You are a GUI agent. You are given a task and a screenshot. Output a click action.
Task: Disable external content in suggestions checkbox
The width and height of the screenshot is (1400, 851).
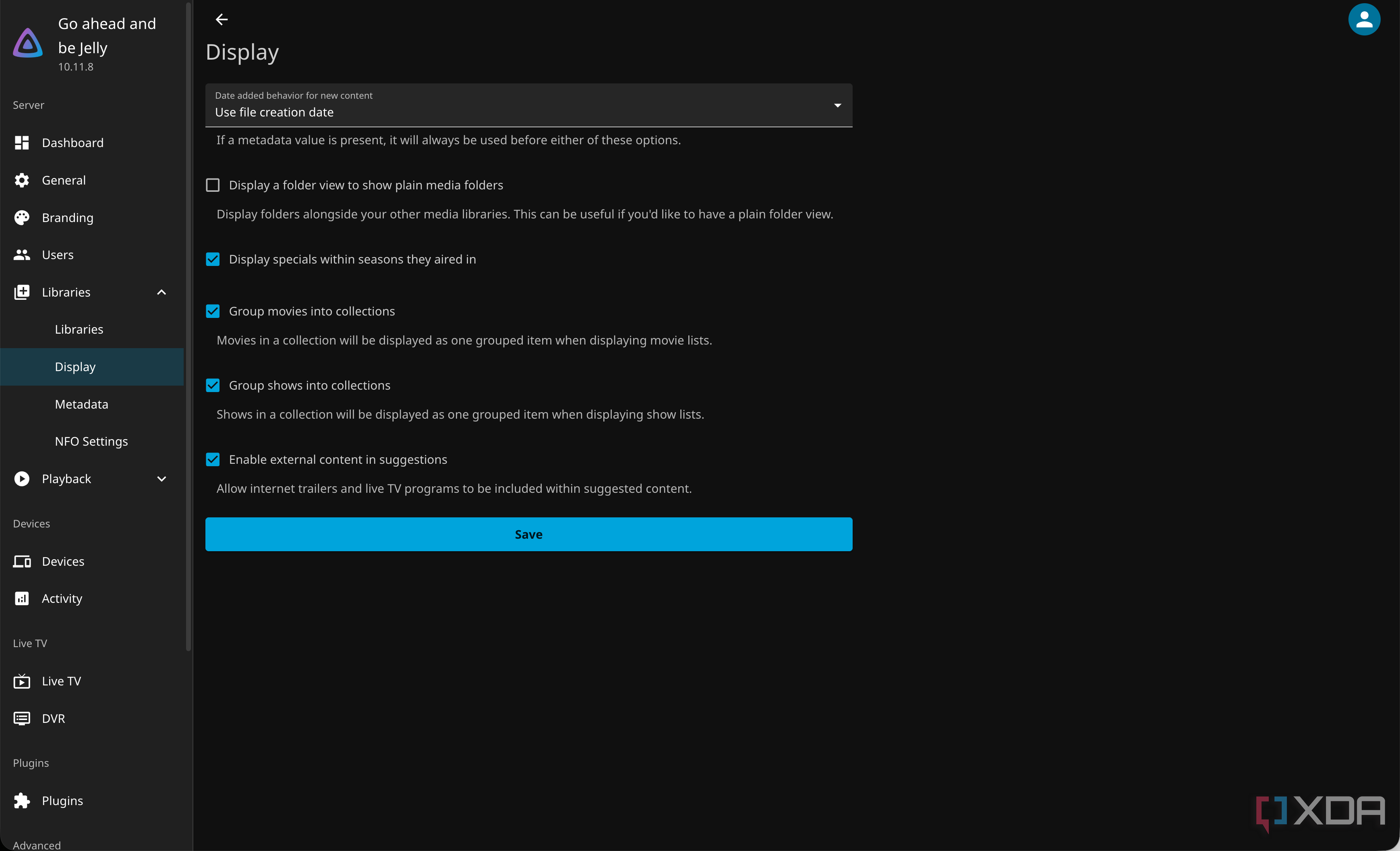(x=213, y=459)
